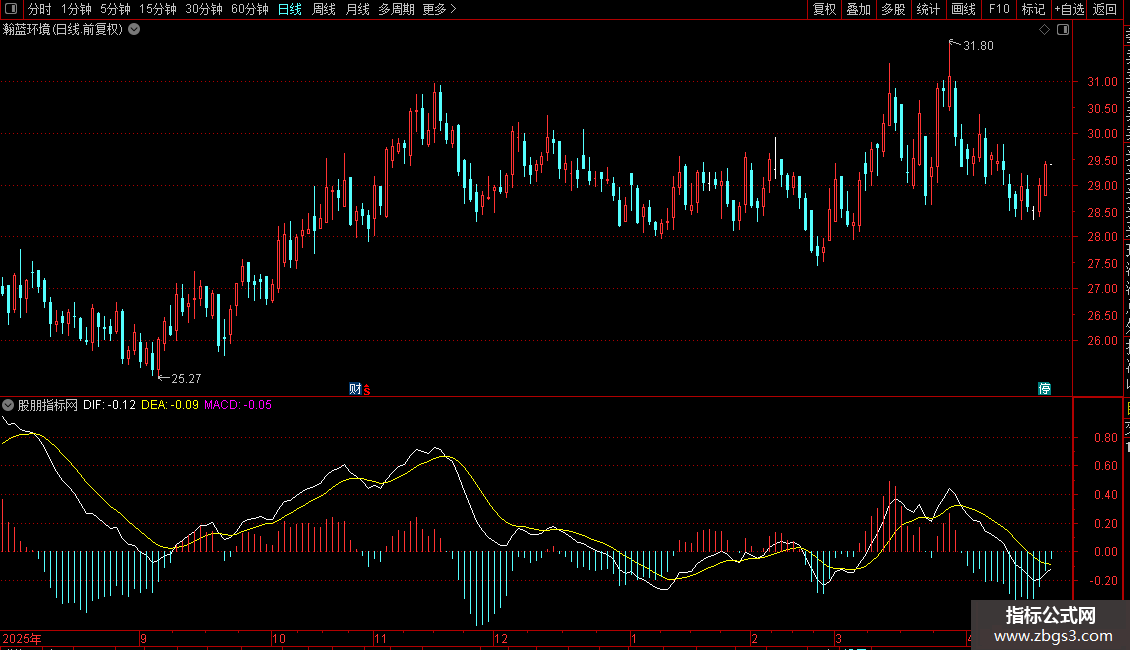
Task: Click the 停 suspension marker icon
Action: (1044, 389)
